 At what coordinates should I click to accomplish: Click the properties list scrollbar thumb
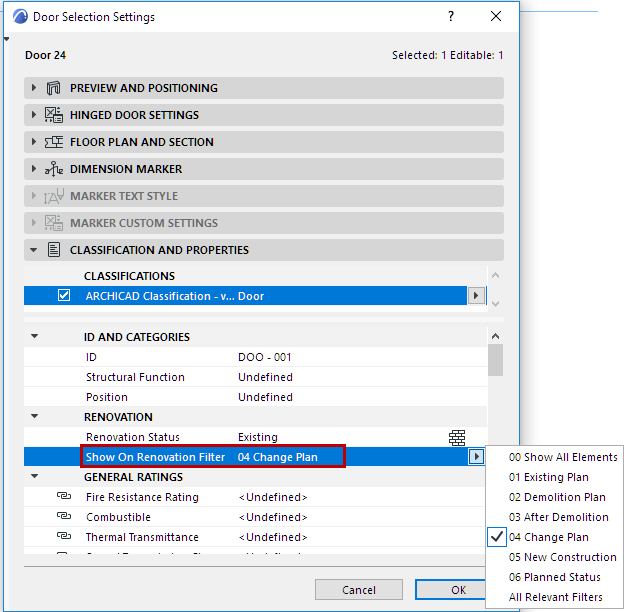495,360
